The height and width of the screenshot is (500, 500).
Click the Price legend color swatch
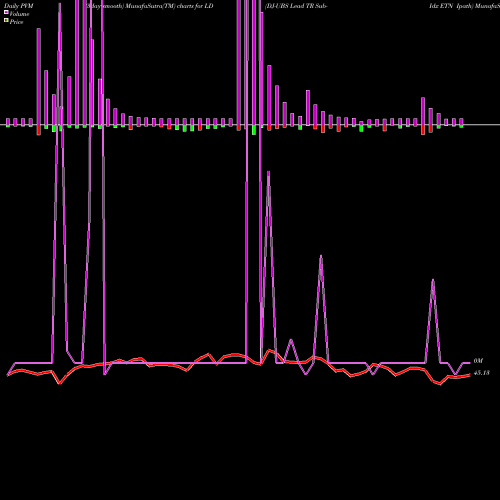pos(6,21)
